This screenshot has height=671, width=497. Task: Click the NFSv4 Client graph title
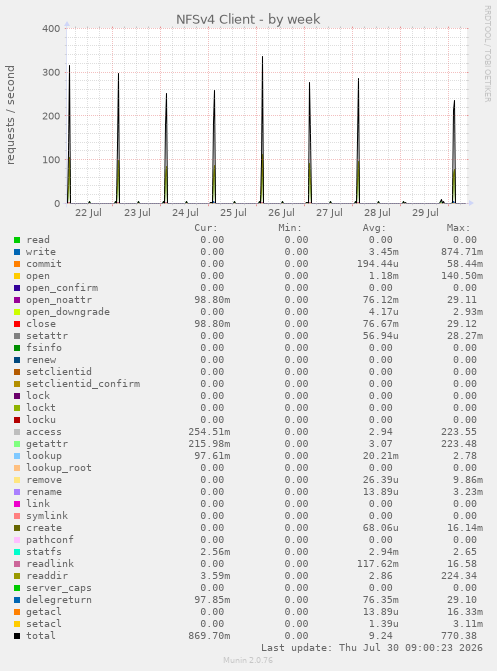tap(248, 19)
